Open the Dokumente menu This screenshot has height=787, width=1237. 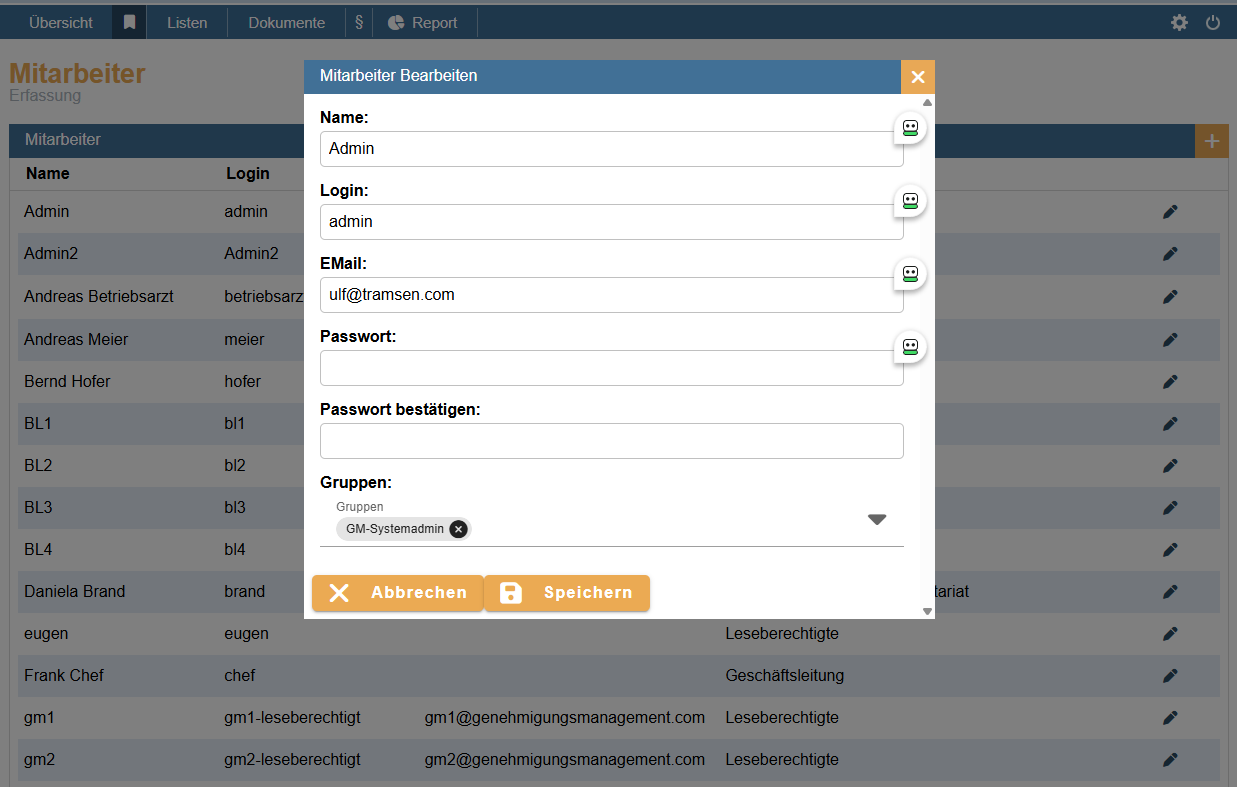pos(286,22)
